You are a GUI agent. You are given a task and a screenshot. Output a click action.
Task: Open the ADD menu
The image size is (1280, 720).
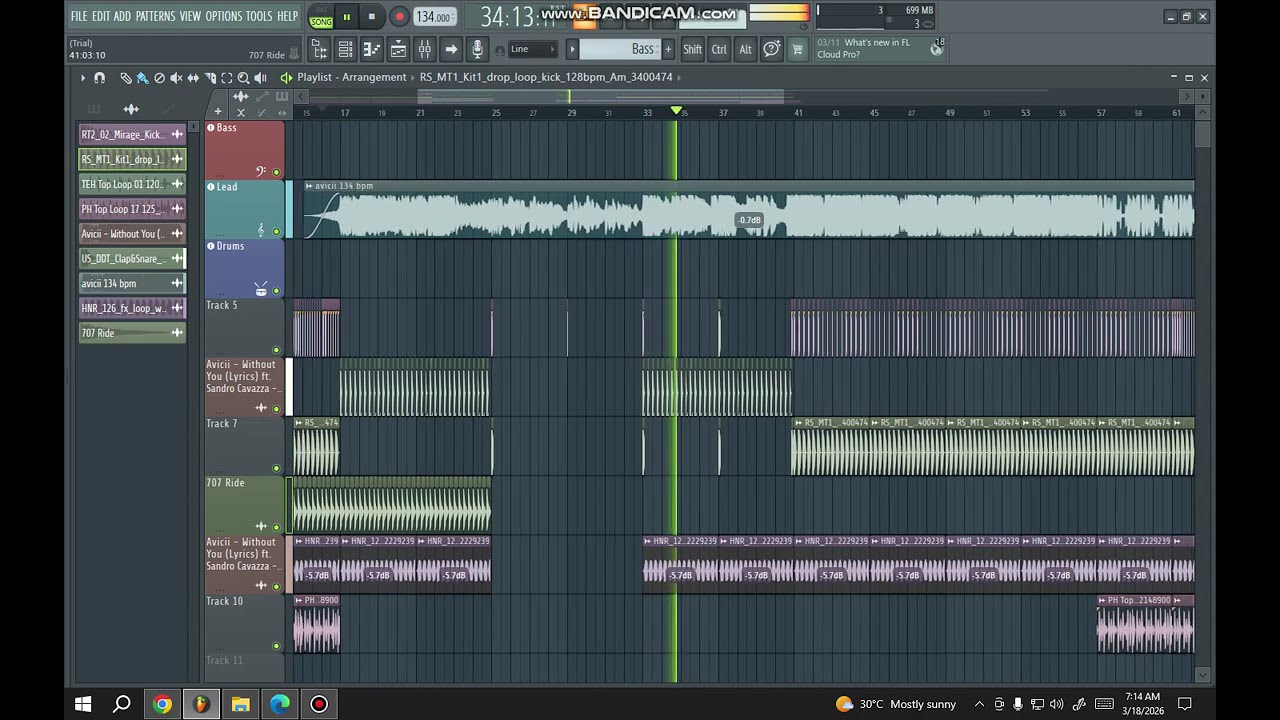122,16
